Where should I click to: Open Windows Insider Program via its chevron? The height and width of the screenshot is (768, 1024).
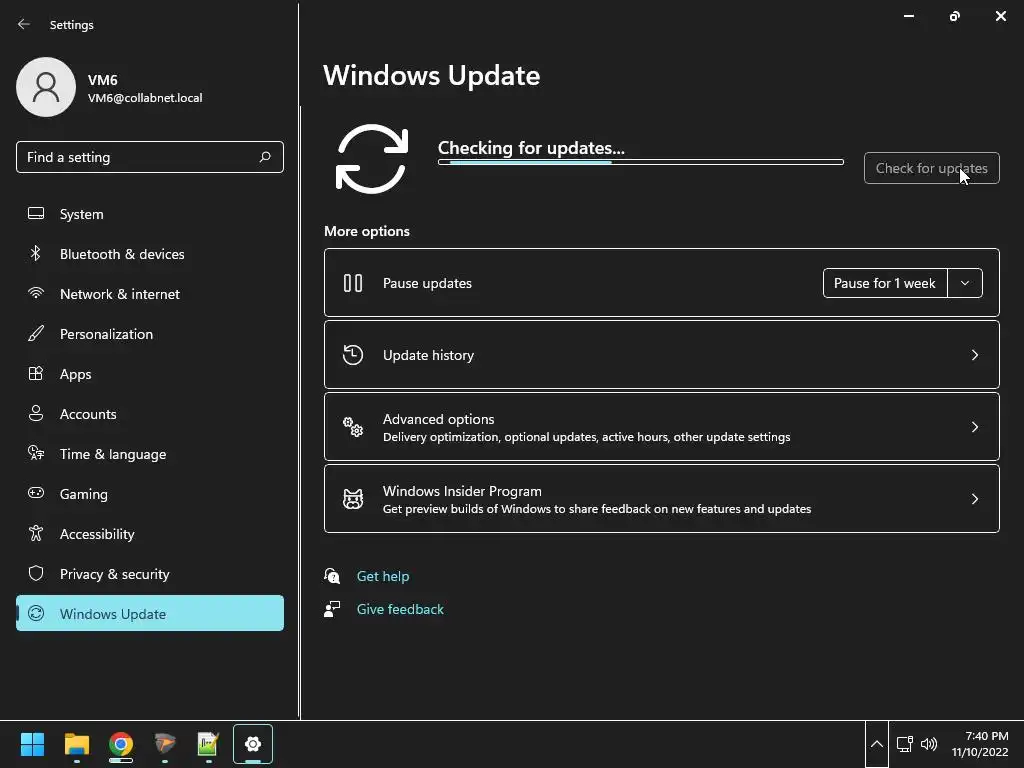point(974,499)
